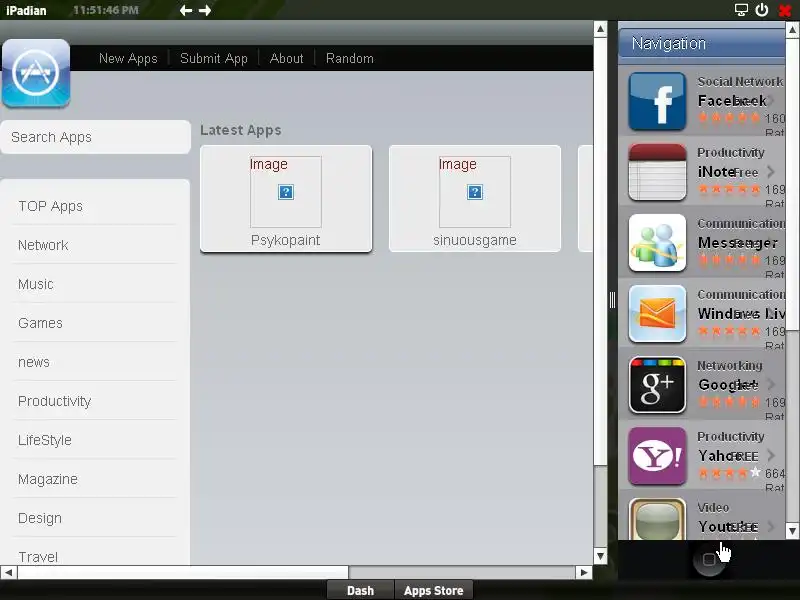This screenshot has height=600, width=800.
Task: Click the sinuousgame app name
Action: click(474, 240)
